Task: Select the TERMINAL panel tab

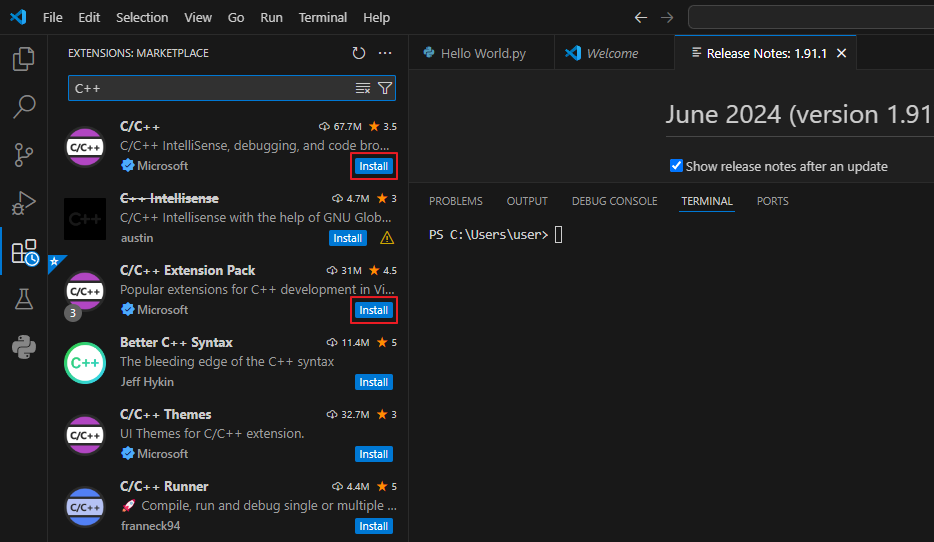Action: click(x=707, y=201)
